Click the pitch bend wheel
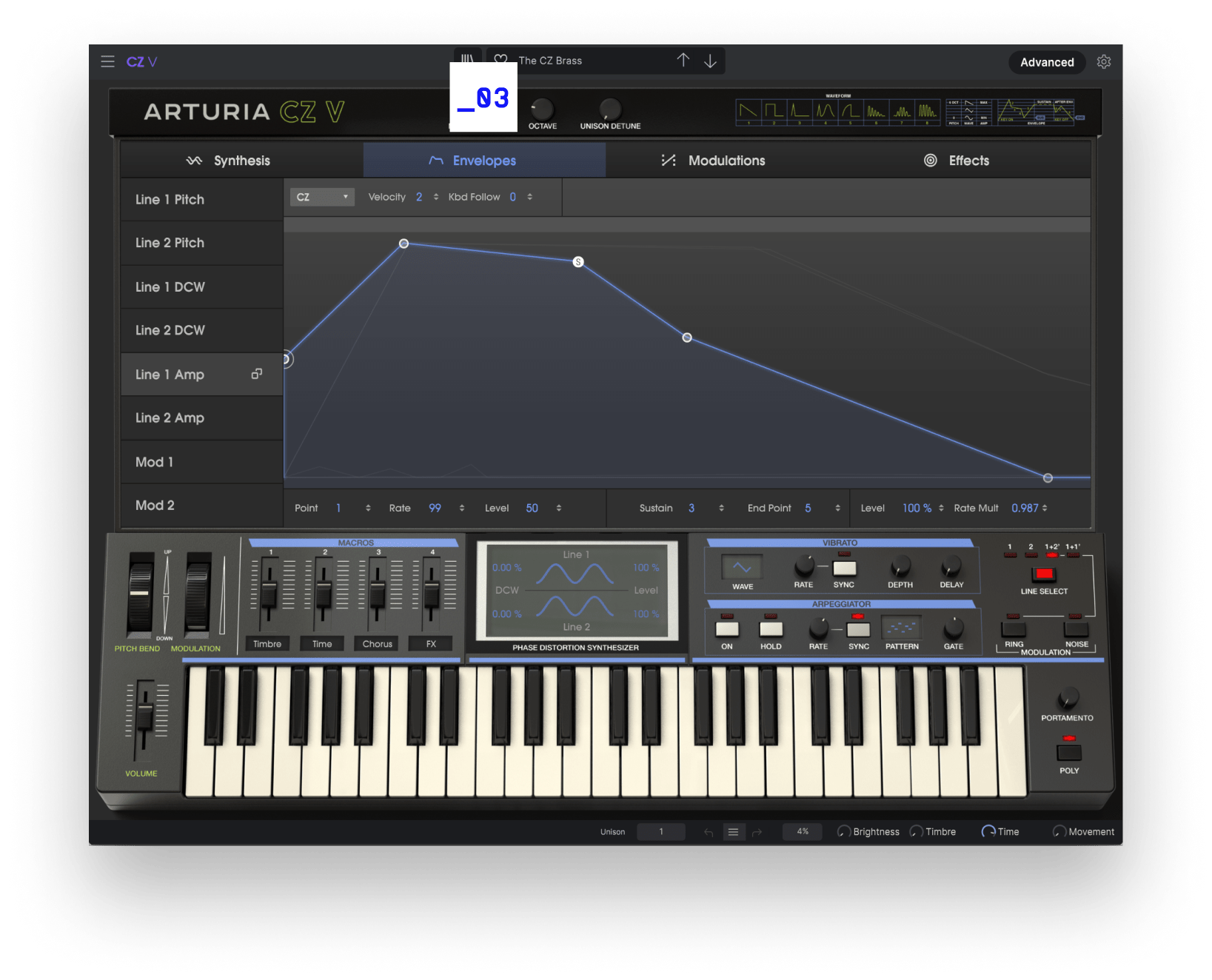 140,594
